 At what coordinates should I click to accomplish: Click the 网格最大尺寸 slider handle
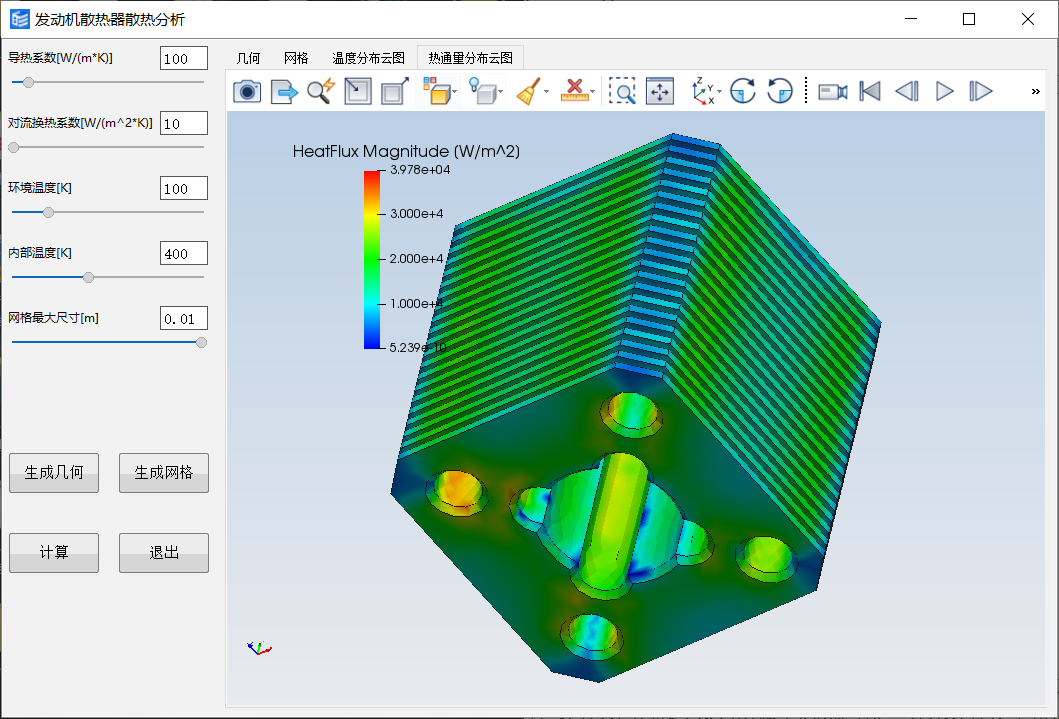point(201,342)
